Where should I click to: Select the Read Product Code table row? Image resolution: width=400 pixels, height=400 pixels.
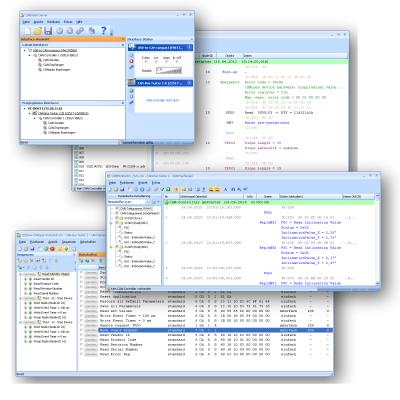pyautogui.click(x=206, y=340)
